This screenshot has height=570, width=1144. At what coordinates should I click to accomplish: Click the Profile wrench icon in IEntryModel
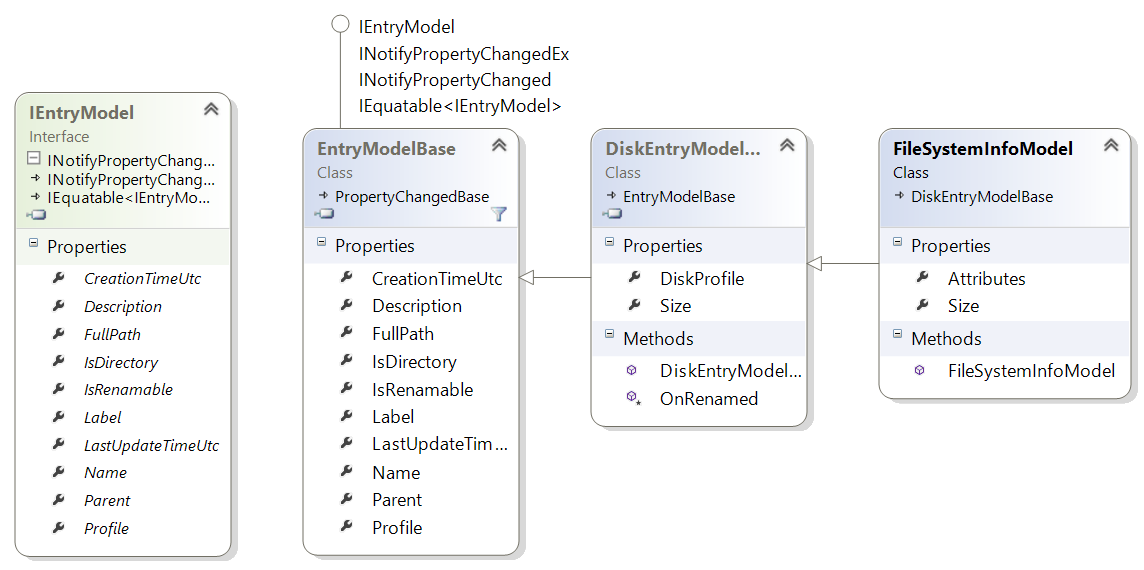point(59,527)
